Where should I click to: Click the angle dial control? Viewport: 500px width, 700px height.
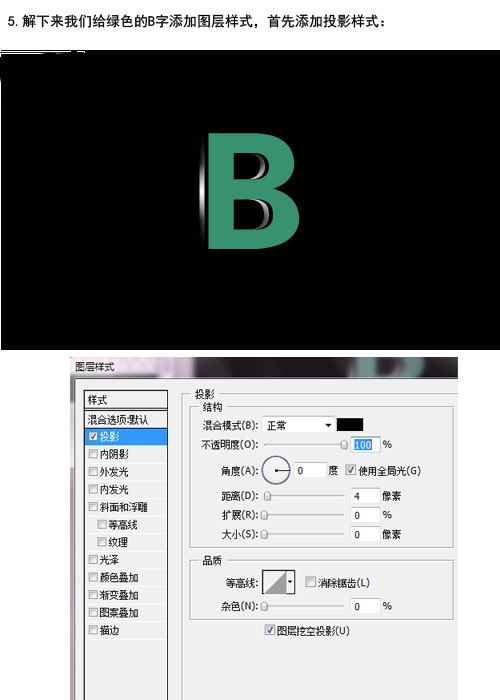(276, 471)
